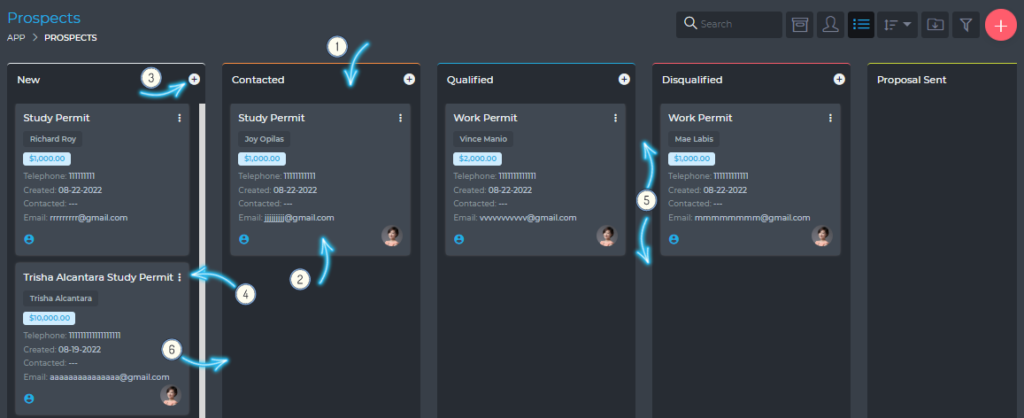Toggle the list view button
The height and width of the screenshot is (418, 1024).
(x=861, y=24)
